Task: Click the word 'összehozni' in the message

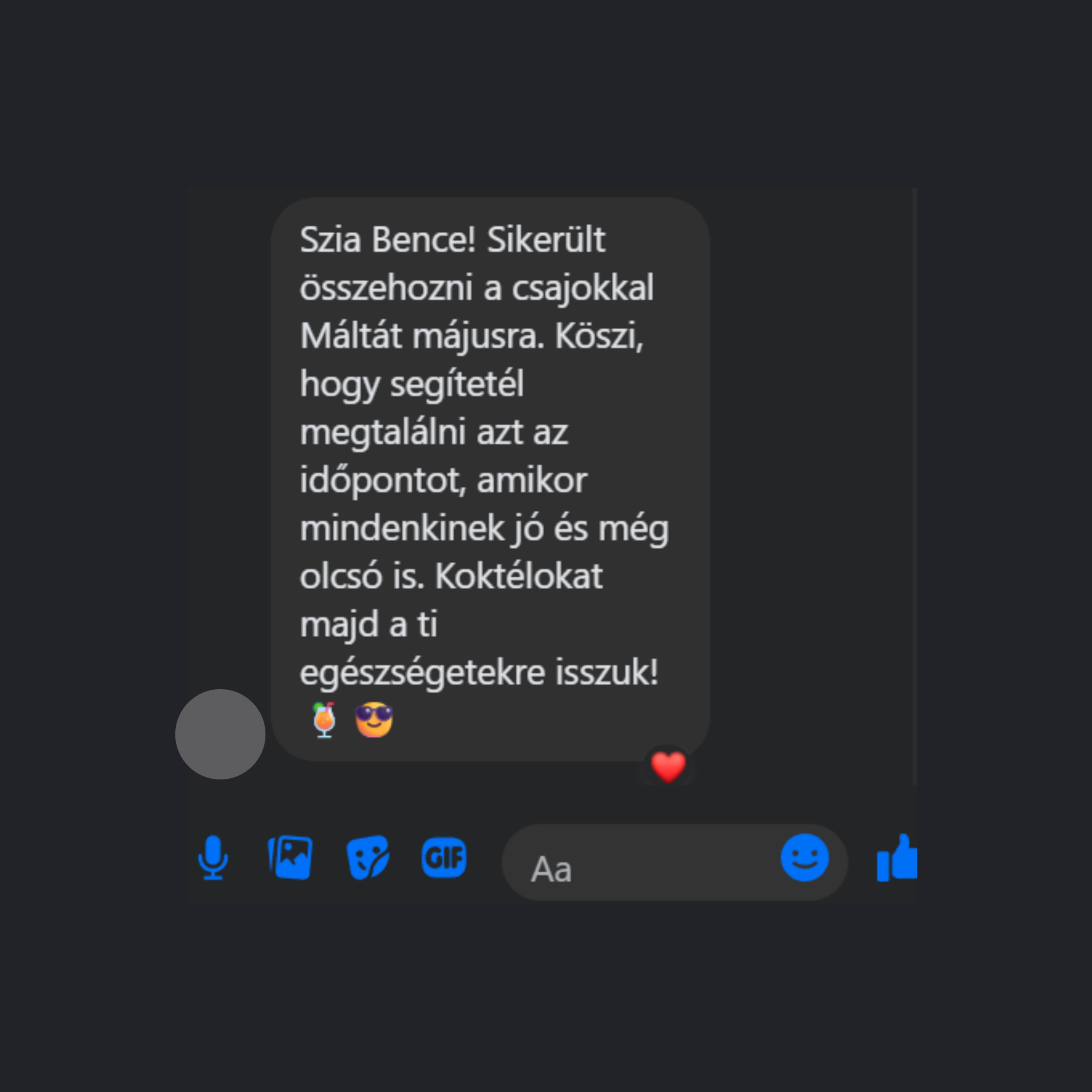Action: point(386,288)
